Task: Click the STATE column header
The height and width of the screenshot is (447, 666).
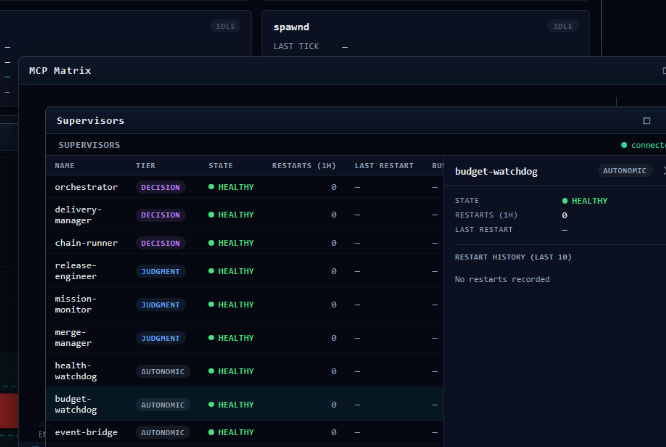Action: pos(220,166)
